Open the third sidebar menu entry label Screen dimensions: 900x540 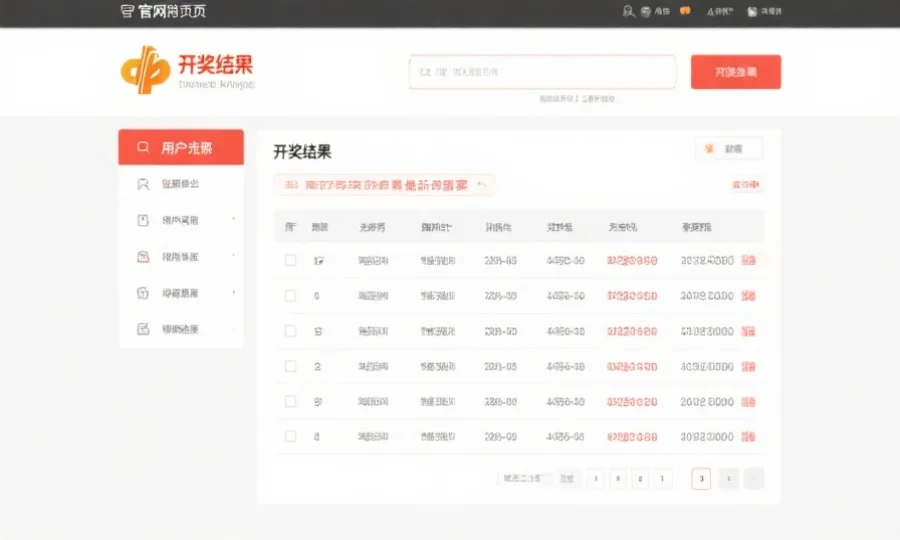tap(180, 257)
